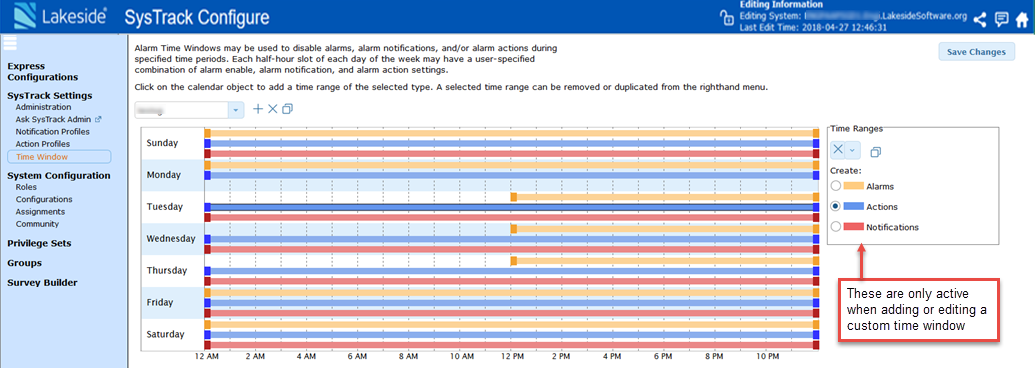Select the Notifications radio button
Screen dimensions: 1035x368
pyautogui.click(x=836, y=227)
